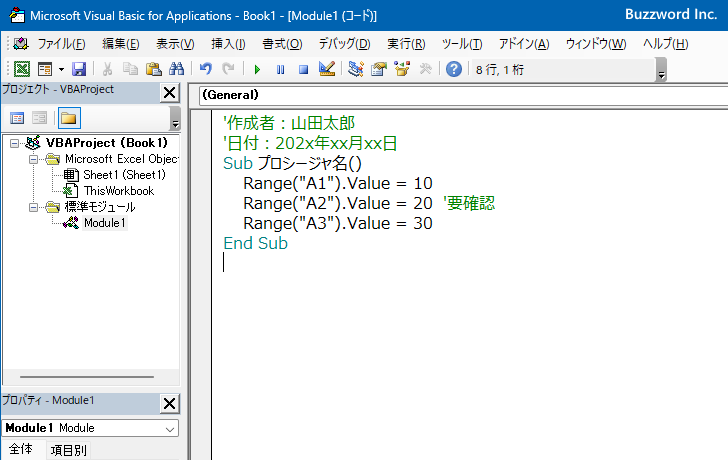This screenshot has width=728, height=460.
Task: Switch to the 全体 properties tab
Action: pyautogui.click(x=21, y=449)
